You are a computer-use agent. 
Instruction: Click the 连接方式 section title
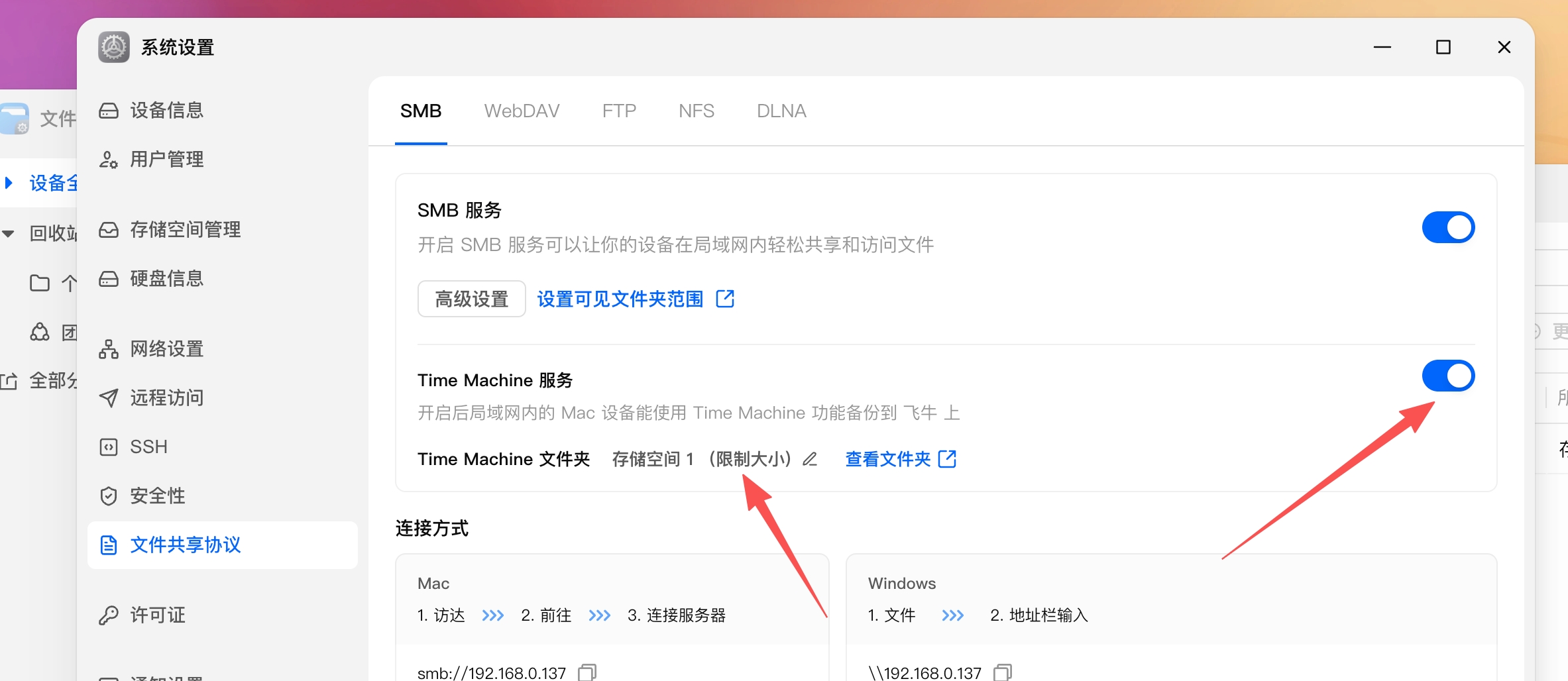coord(432,528)
